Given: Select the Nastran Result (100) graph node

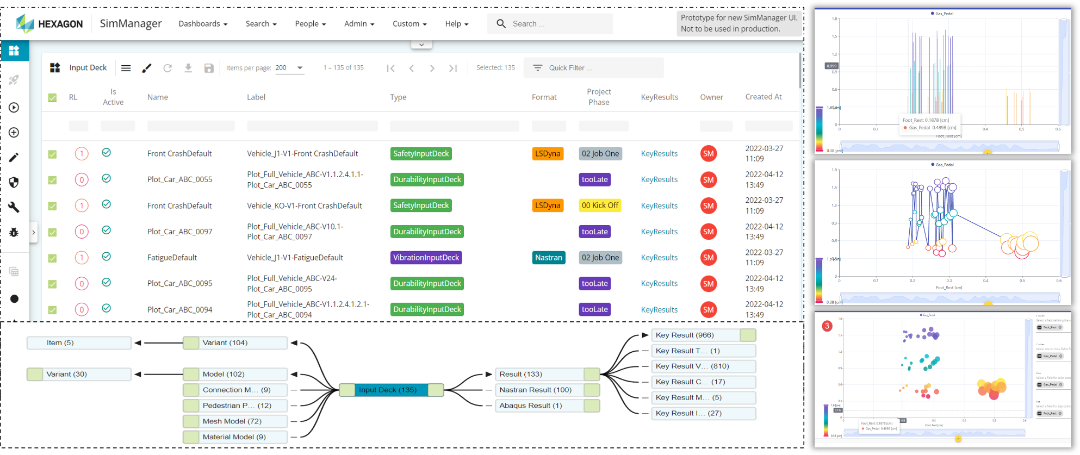Looking at the screenshot, I should (548, 390).
